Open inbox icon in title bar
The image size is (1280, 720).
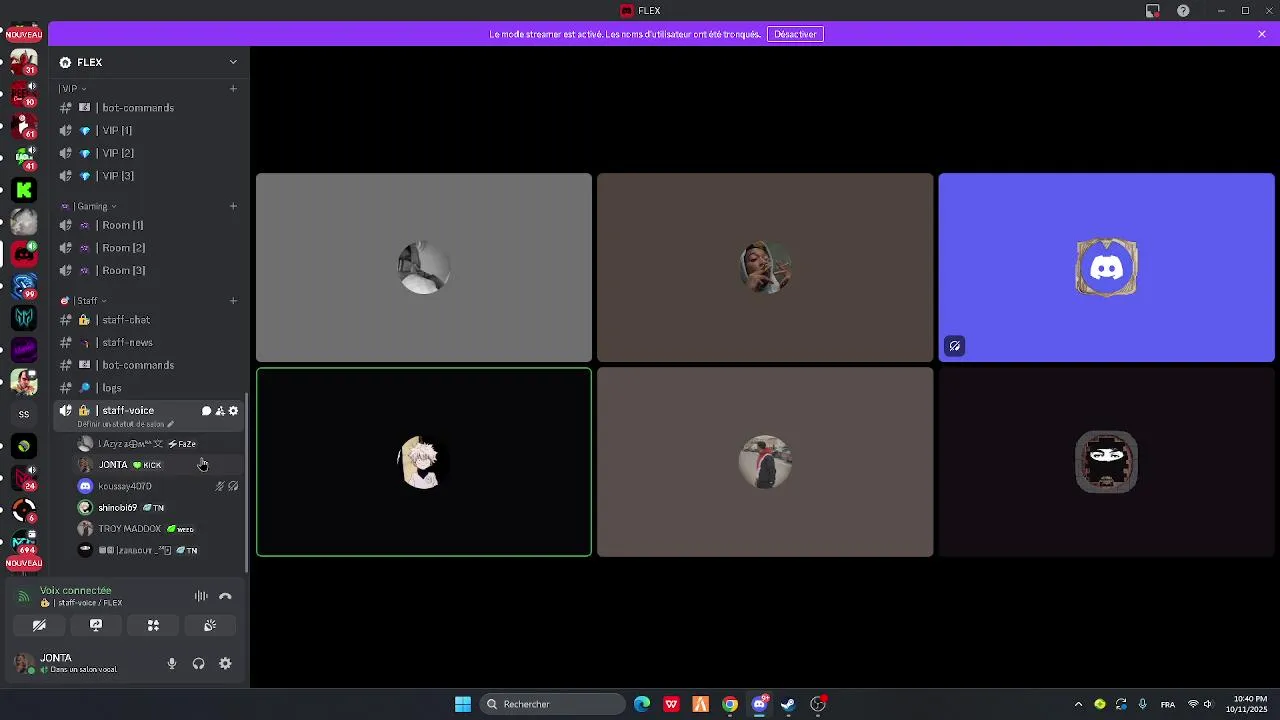pyautogui.click(x=1153, y=11)
